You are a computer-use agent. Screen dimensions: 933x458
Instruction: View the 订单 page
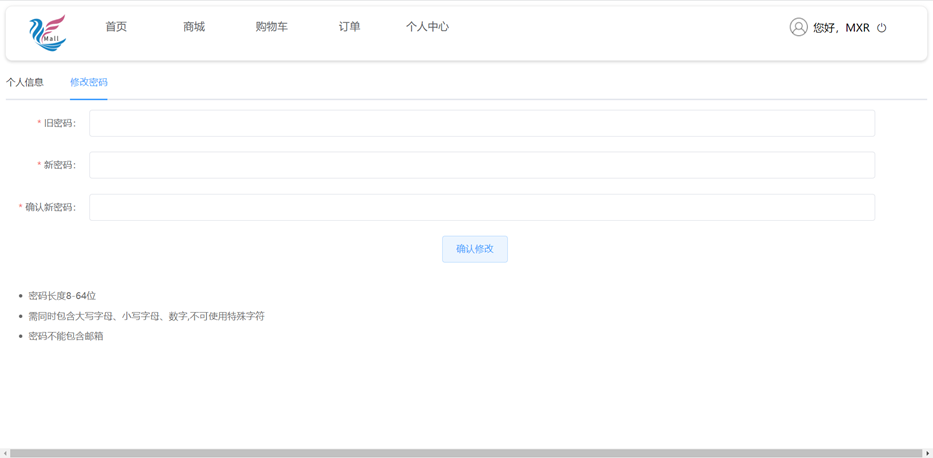tap(349, 27)
